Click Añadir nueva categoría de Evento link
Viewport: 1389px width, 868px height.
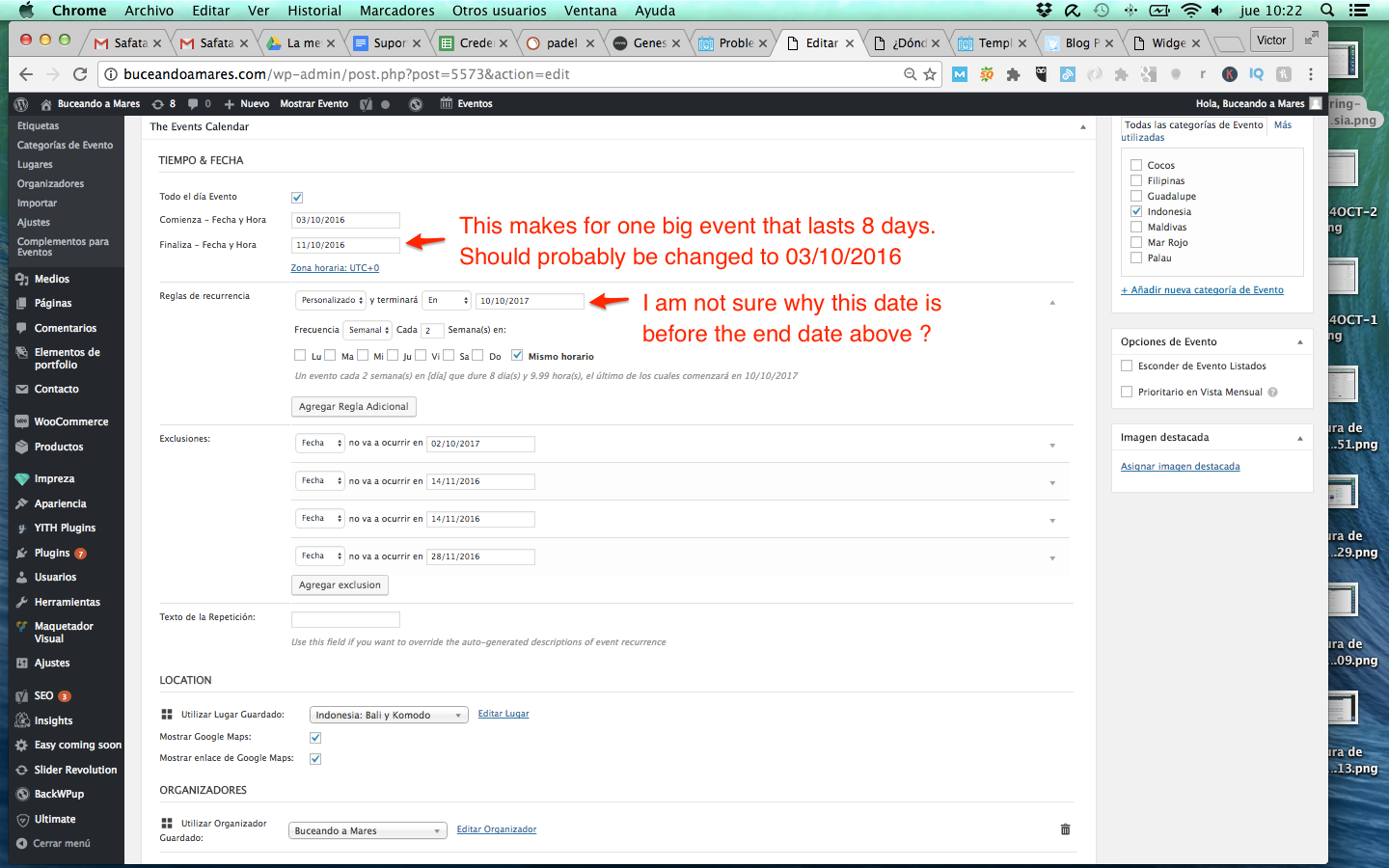coord(1202,289)
